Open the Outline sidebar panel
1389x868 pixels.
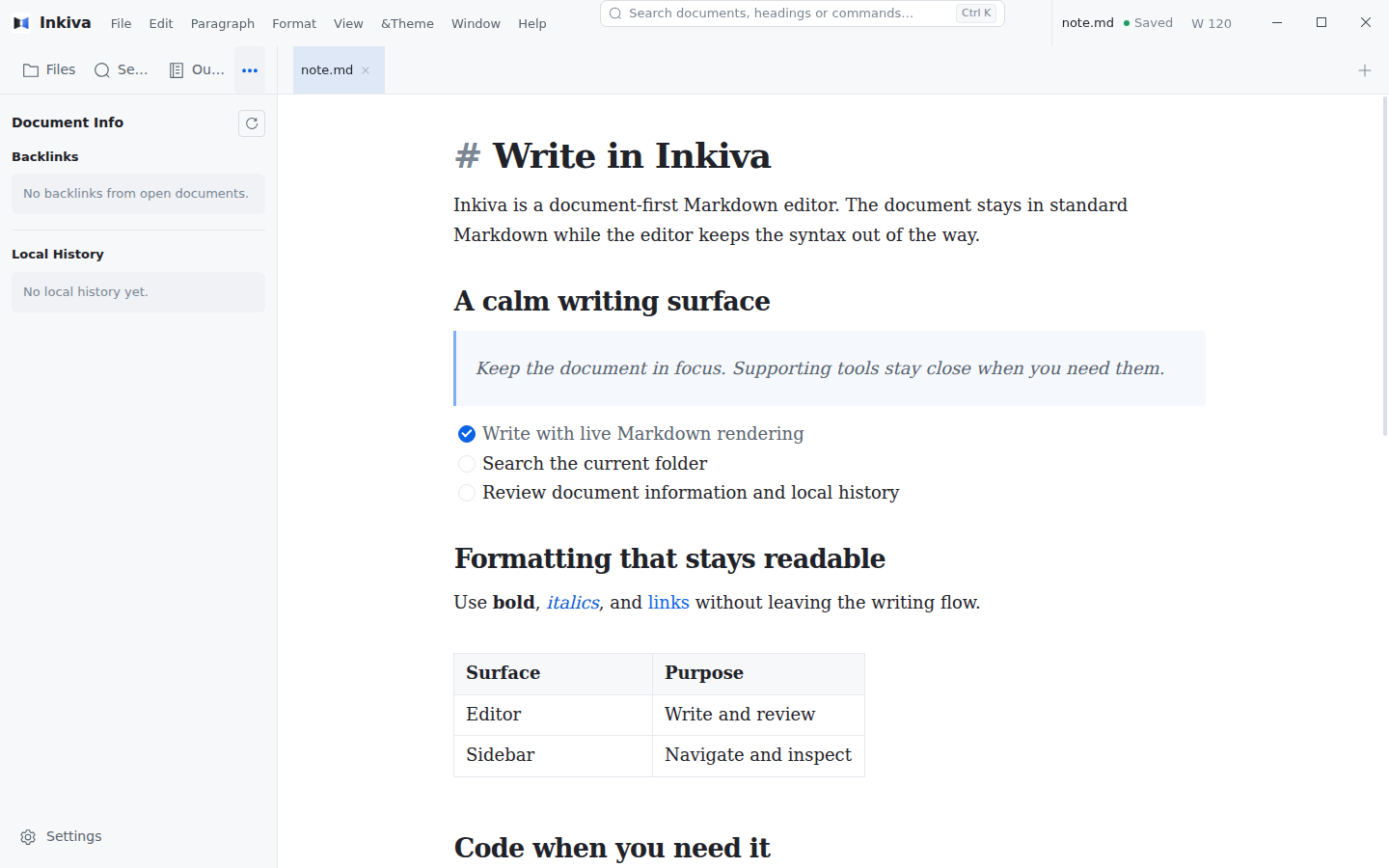click(197, 70)
